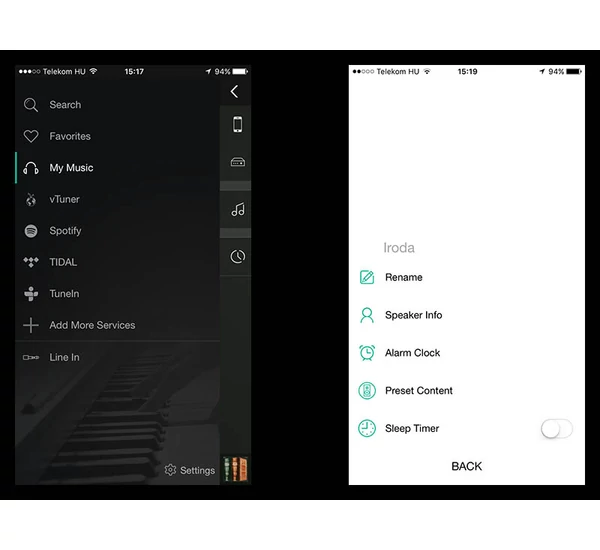Tap Add More Services plus icon
Screen dimensions: 600x550
pos(31,326)
